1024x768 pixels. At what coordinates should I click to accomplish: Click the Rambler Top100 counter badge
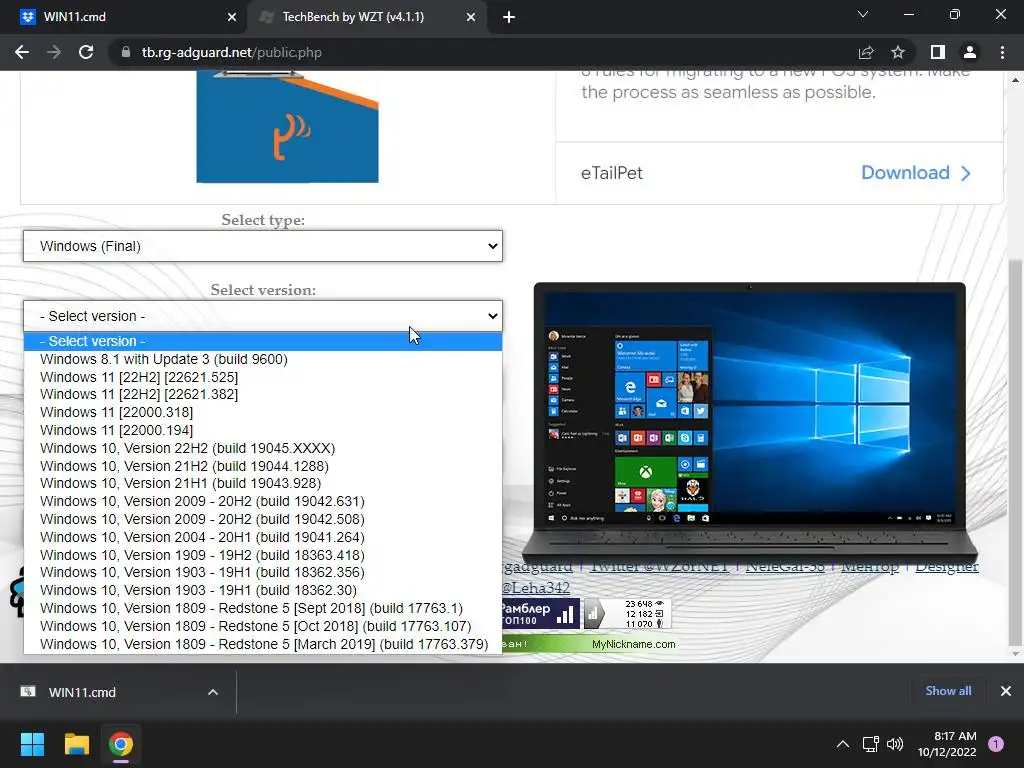click(x=541, y=614)
